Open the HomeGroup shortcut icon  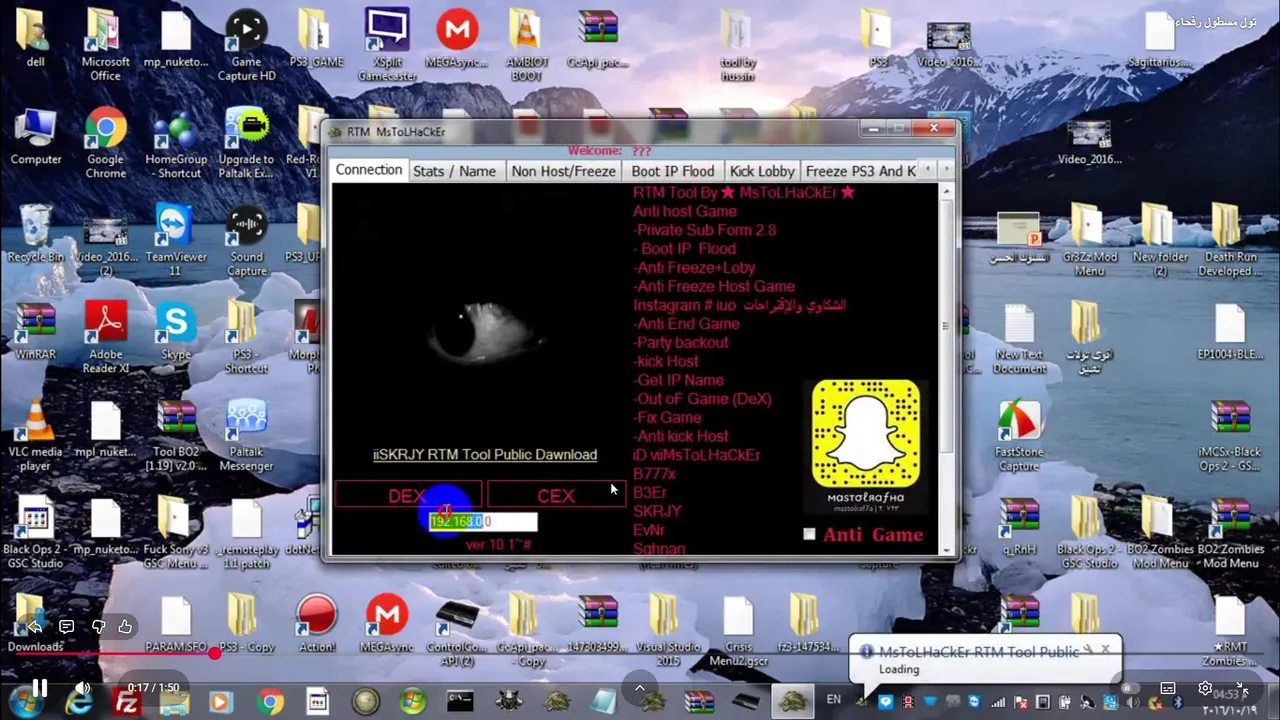(x=176, y=143)
